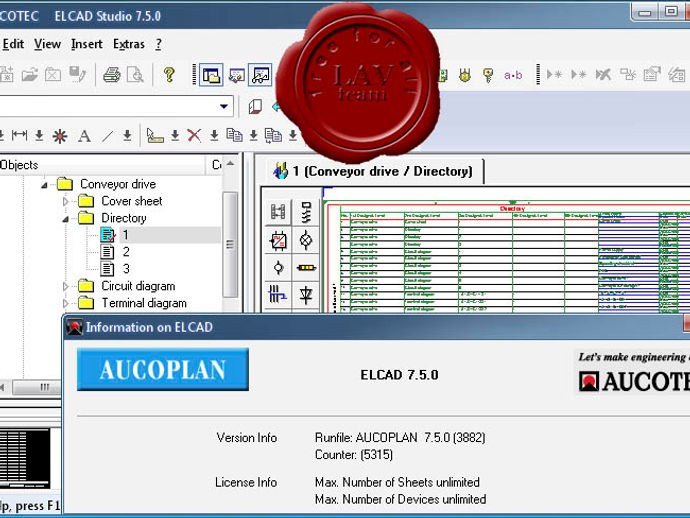Click the grayed properties form icon
This screenshot has height=518, width=690.
pos(652,75)
